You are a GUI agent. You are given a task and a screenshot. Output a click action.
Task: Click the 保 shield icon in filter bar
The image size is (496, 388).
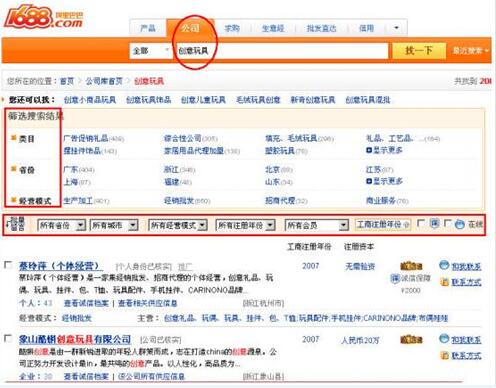click(434, 224)
